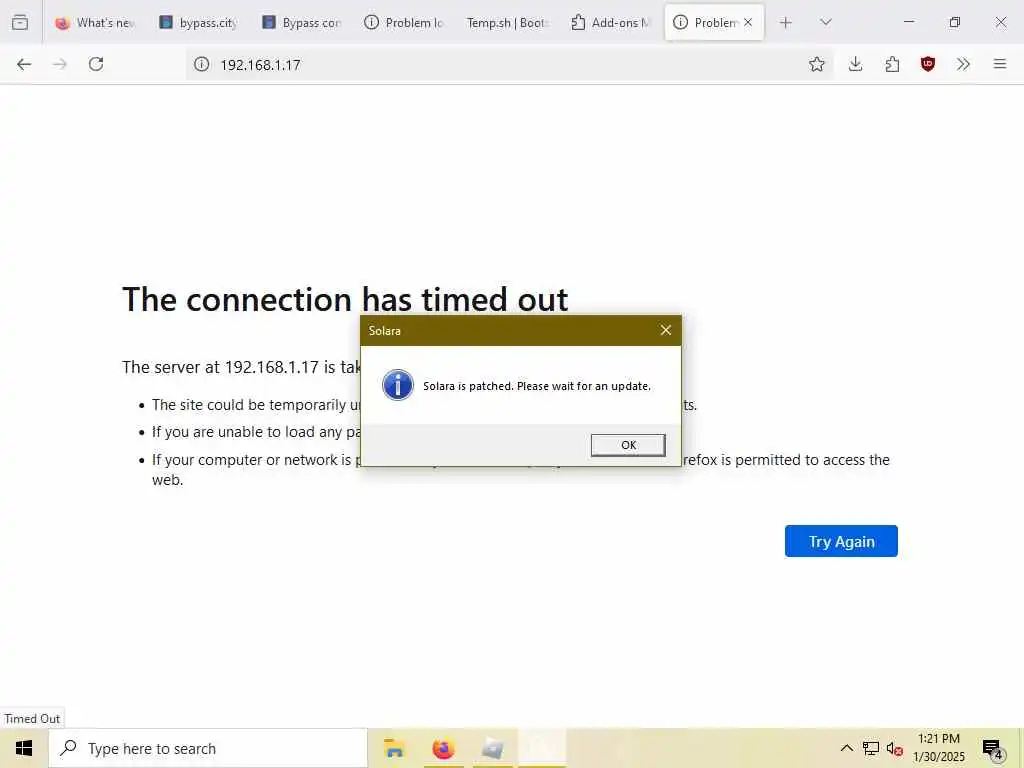Minimize the Firefox window
Image resolution: width=1024 pixels, height=768 pixels.
908,22
